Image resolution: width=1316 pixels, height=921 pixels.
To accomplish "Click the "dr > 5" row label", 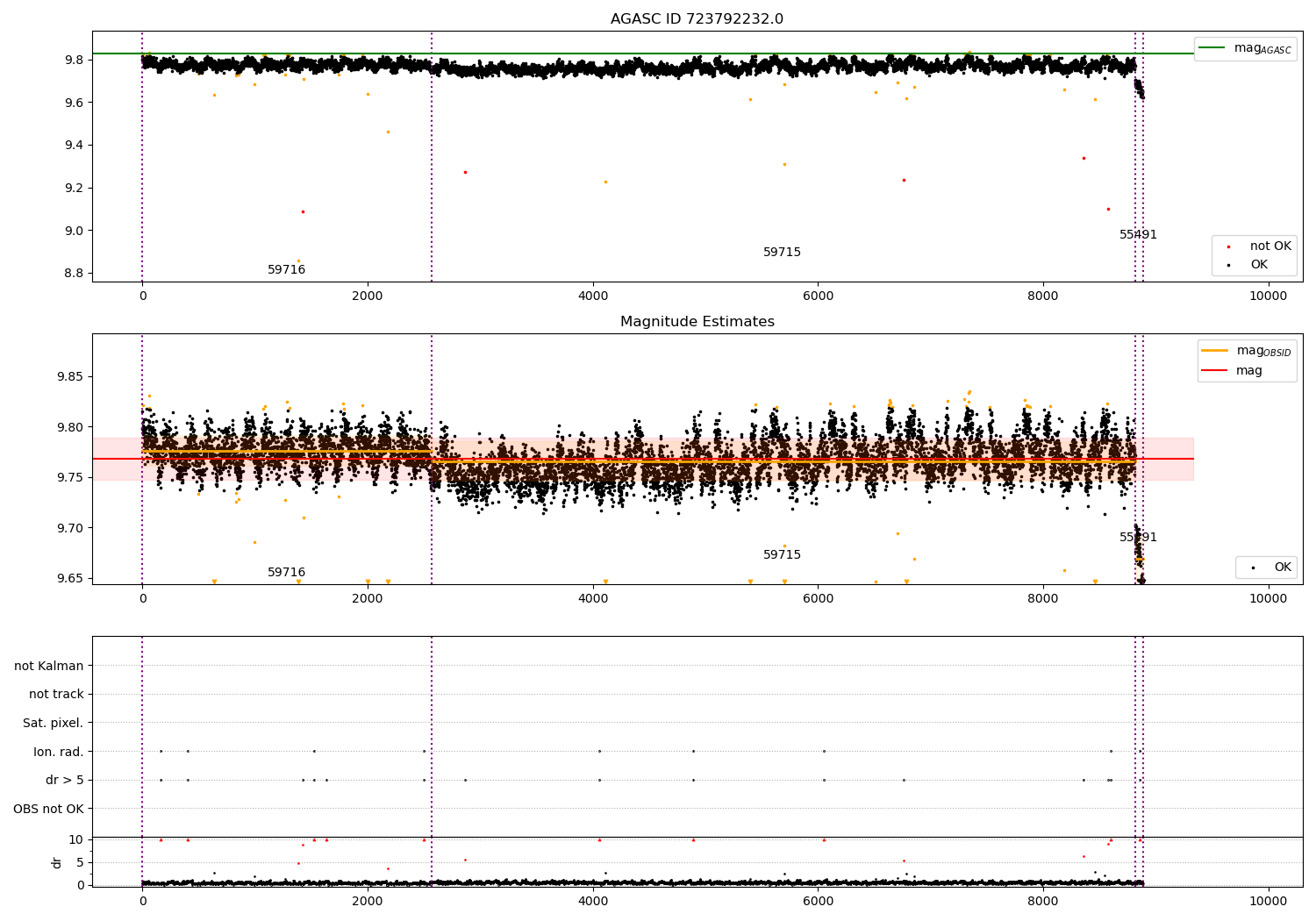I will pyautogui.click(x=65, y=780).
